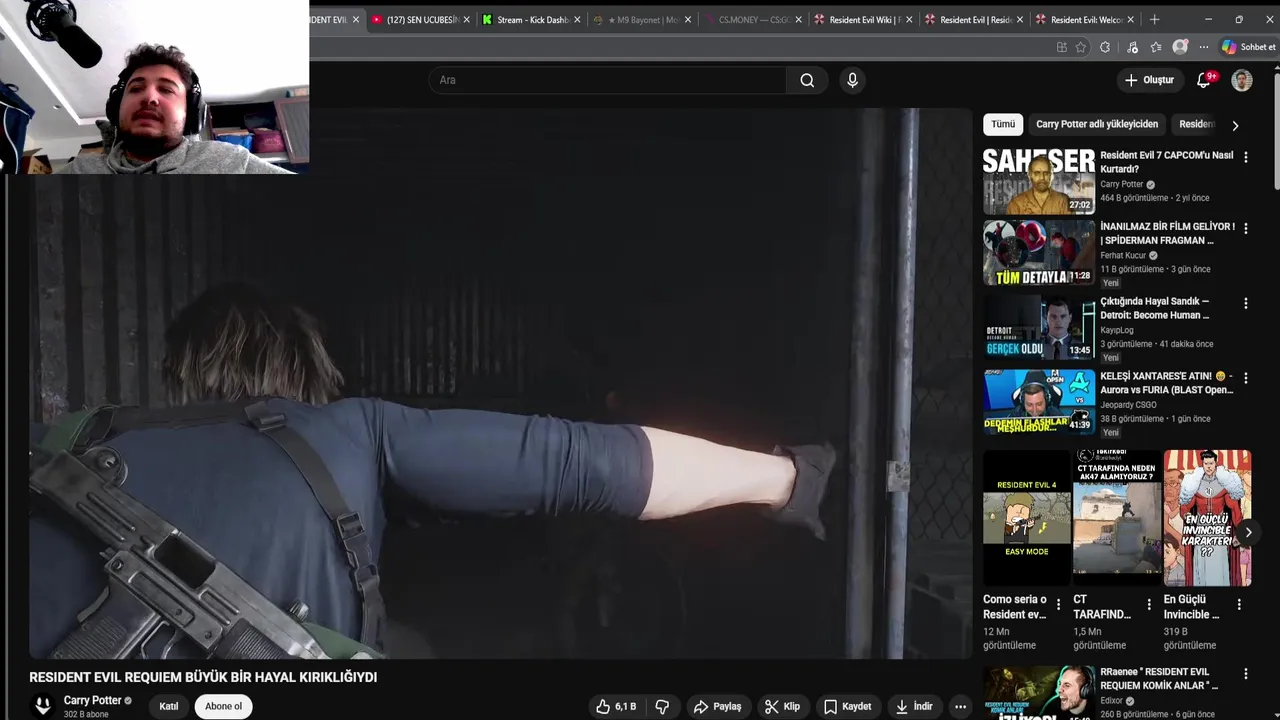Click Ferhat Kucur channel name
The height and width of the screenshot is (720, 1280).
[x=1121, y=255]
